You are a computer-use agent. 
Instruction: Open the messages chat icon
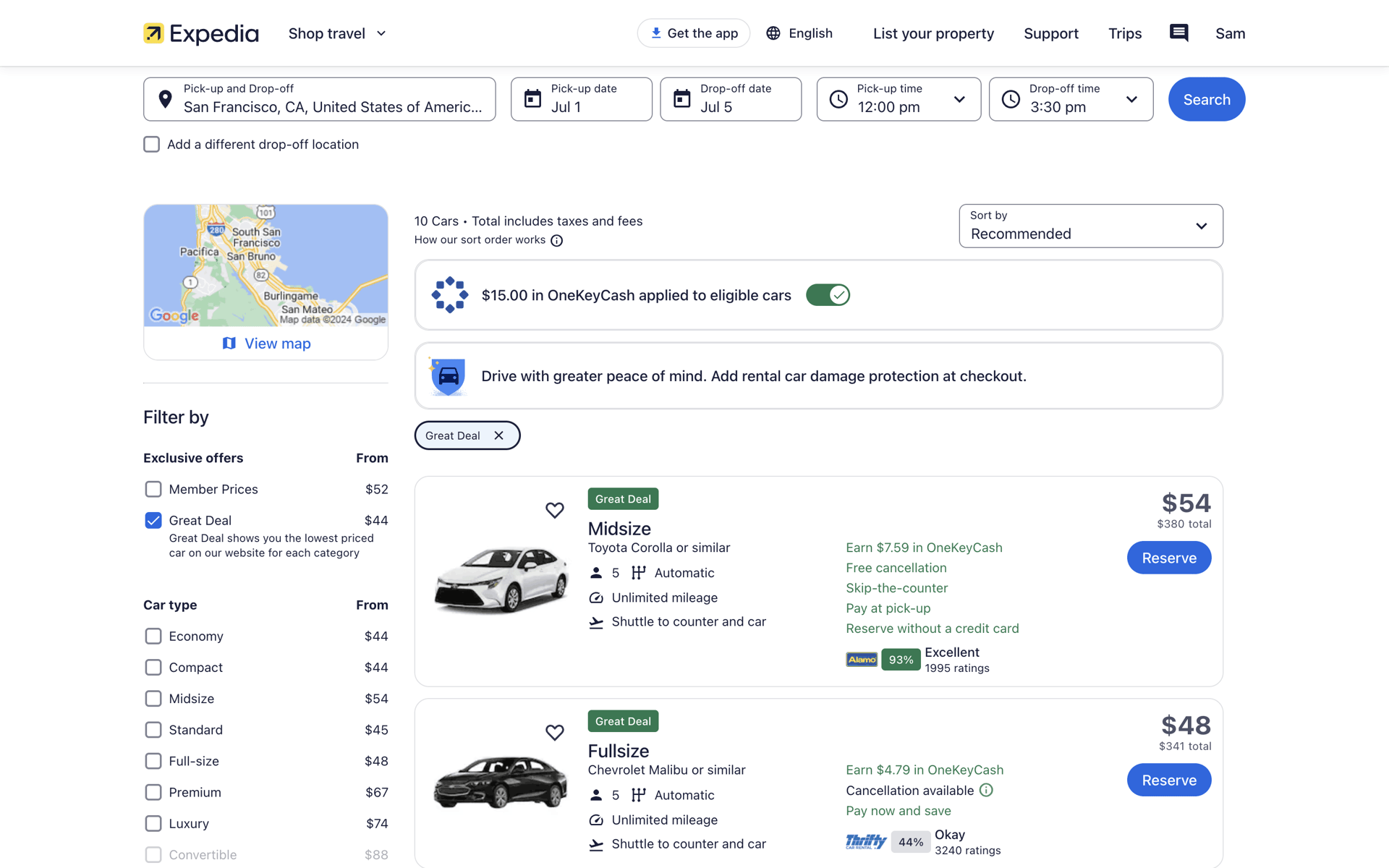pyautogui.click(x=1178, y=33)
